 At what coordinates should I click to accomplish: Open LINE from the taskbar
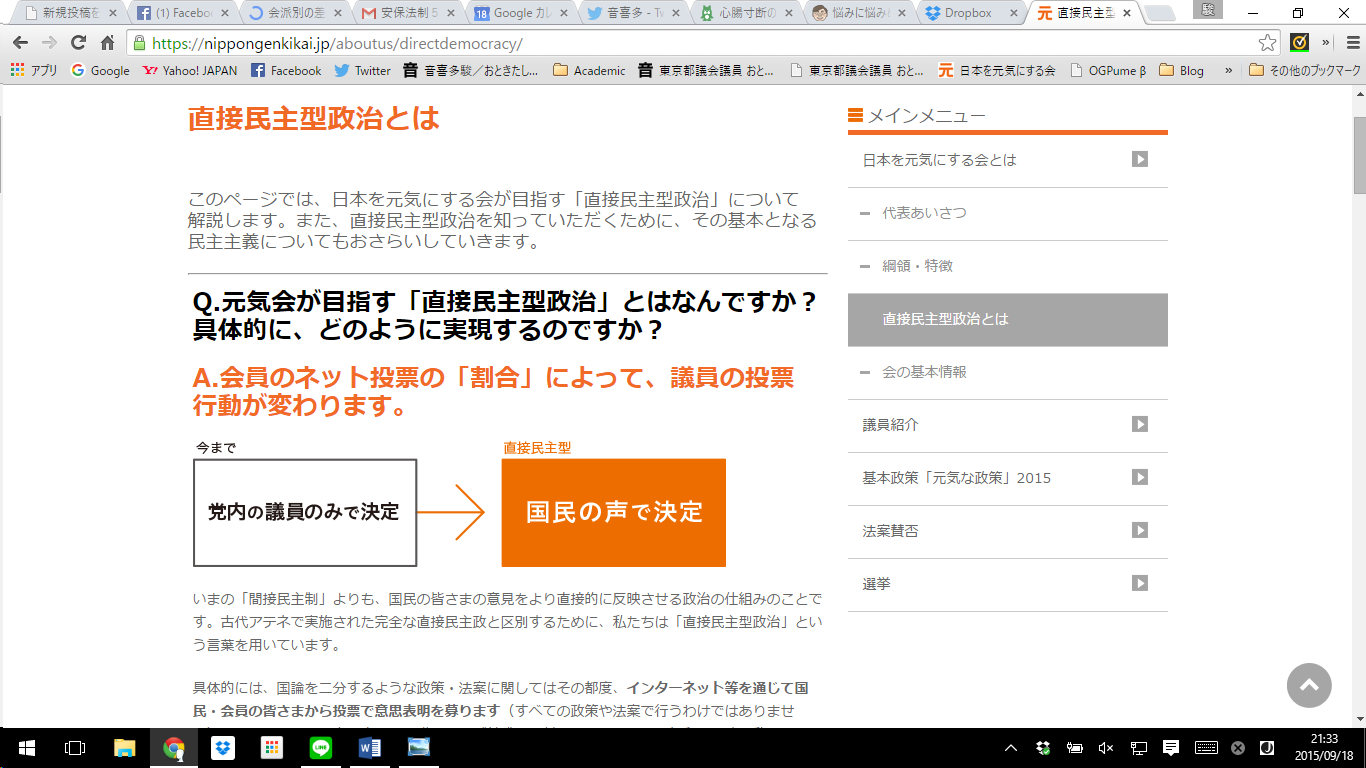pyautogui.click(x=321, y=747)
